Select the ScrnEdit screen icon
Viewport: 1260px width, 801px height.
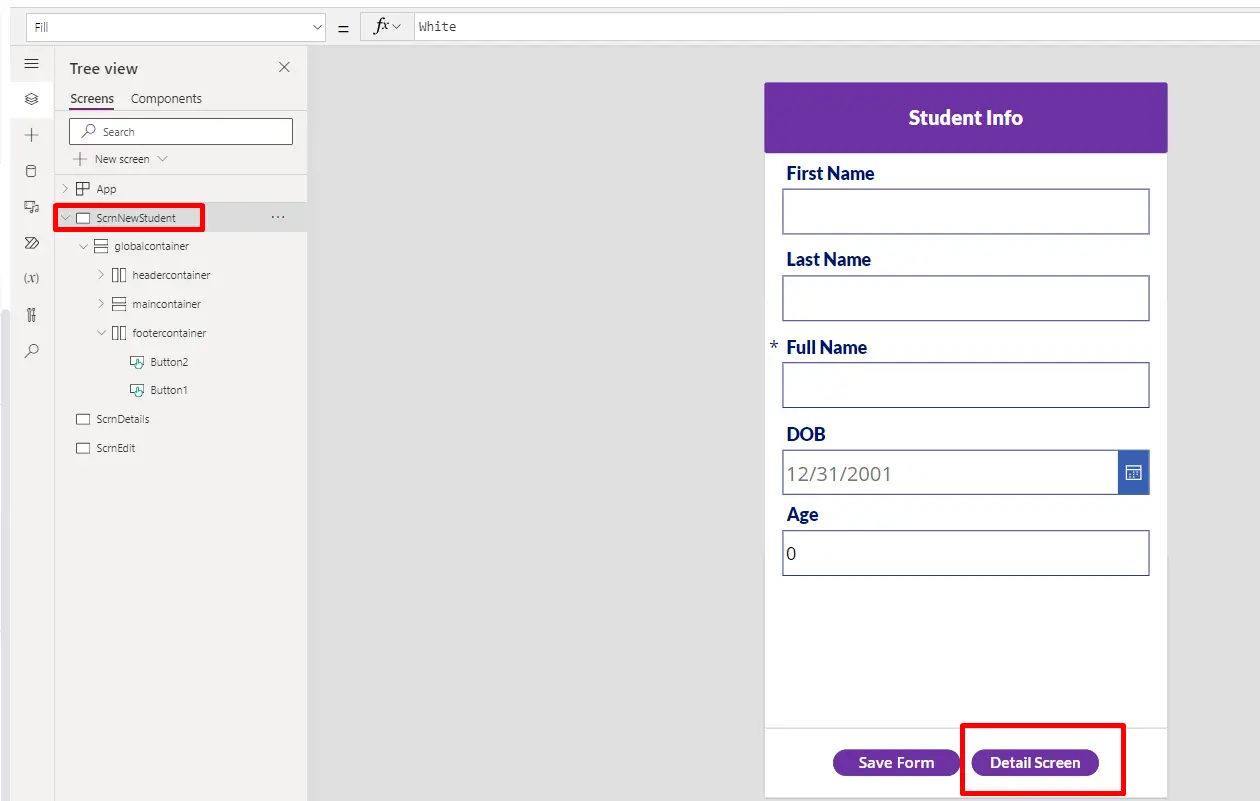pyautogui.click(x=83, y=448)
